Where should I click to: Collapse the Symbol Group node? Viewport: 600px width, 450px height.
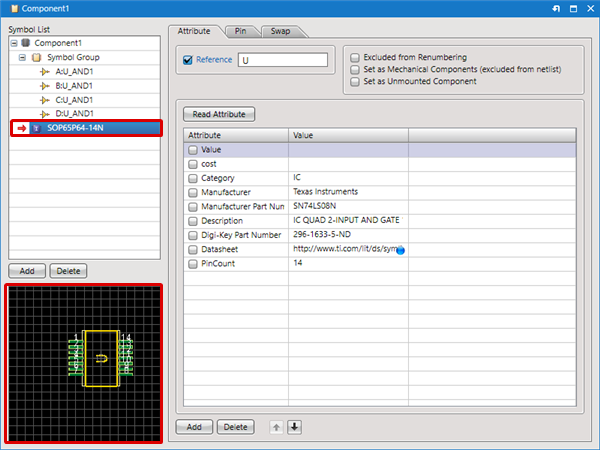(x=23, y=57)
